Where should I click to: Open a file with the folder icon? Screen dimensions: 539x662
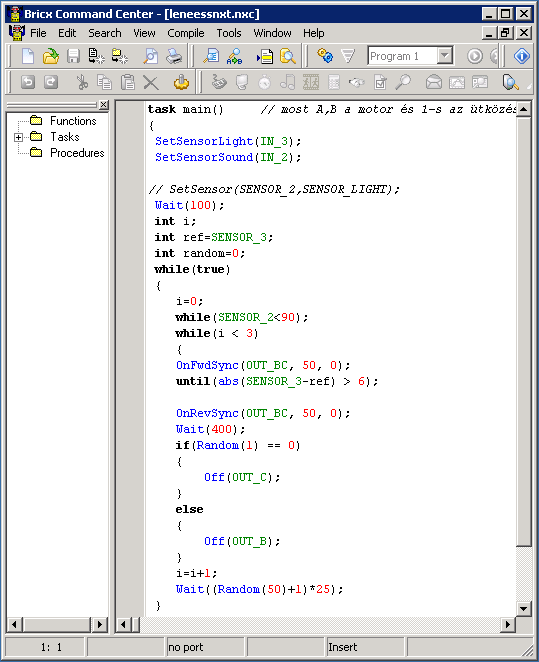click(x=51, y=56)
